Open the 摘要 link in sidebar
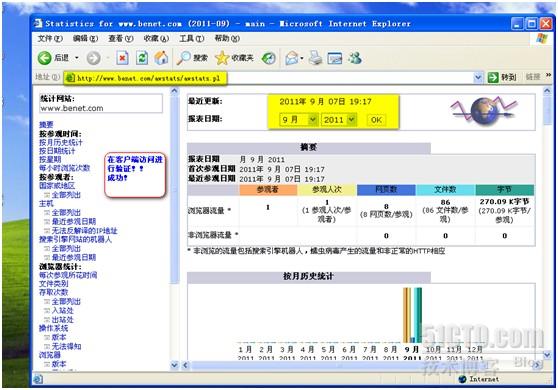This screenshot has width=558, height=390. [x=46, y=125]
